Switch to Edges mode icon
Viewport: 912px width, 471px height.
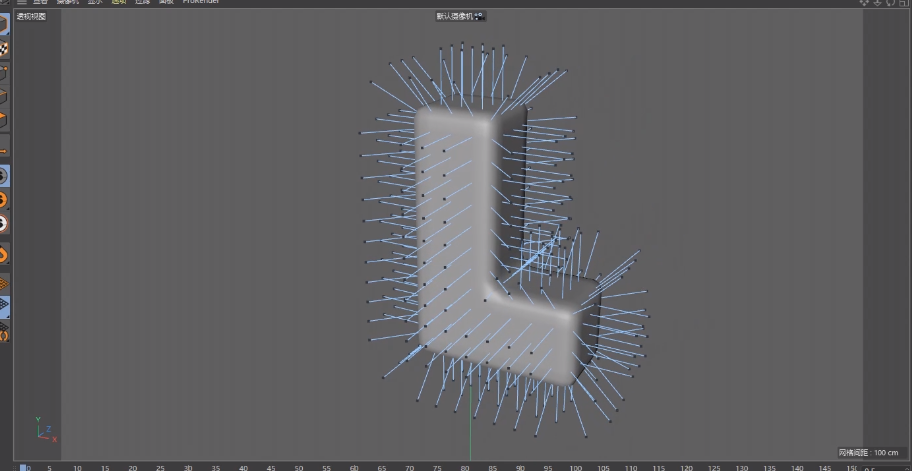tap(4, 97)
